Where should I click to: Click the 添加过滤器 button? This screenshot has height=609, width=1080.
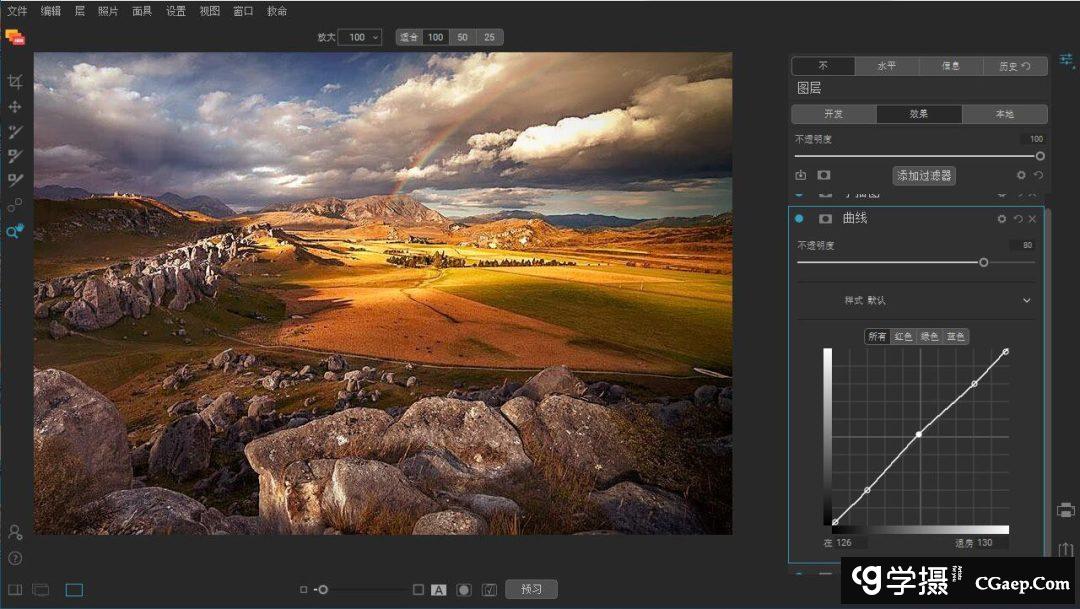click(x=924, y=176)
